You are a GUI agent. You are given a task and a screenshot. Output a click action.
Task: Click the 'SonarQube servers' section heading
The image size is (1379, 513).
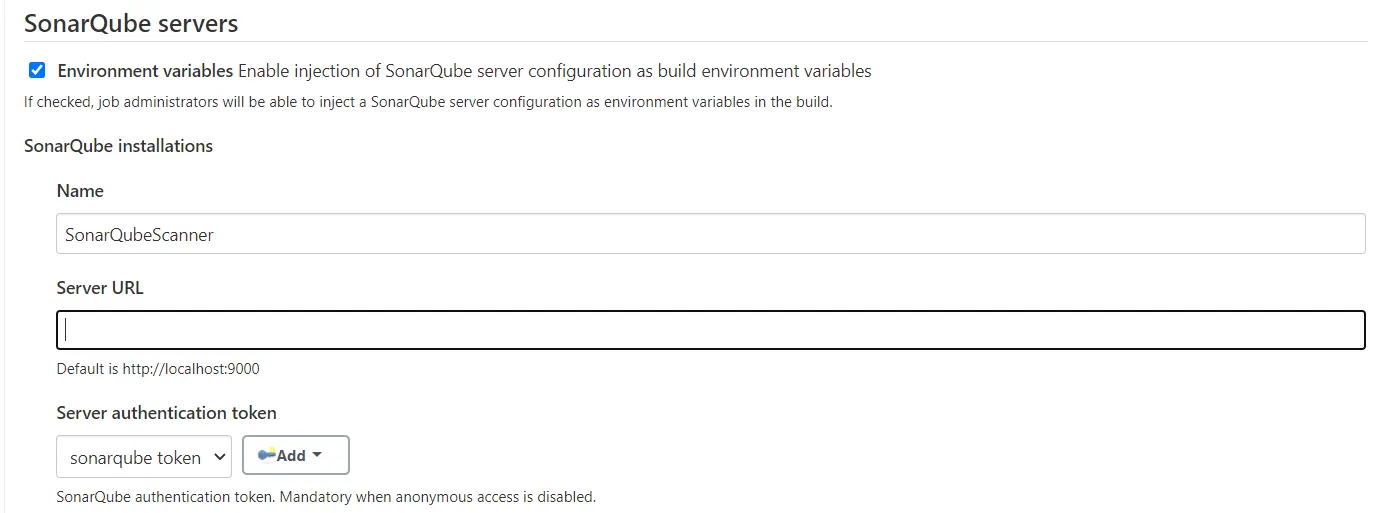click(131, 23)
